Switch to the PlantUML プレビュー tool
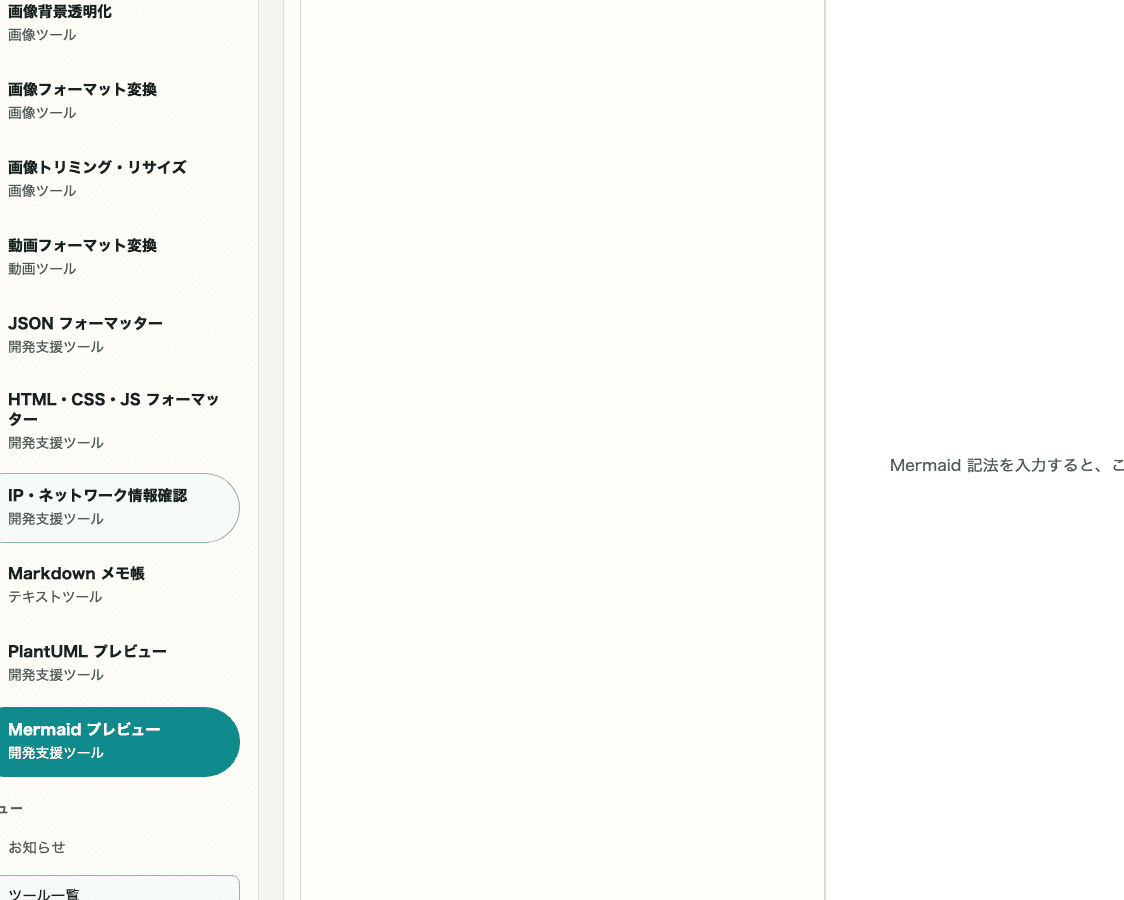Viewport: 1124px width, 900px height. click(x=87, y=651)
